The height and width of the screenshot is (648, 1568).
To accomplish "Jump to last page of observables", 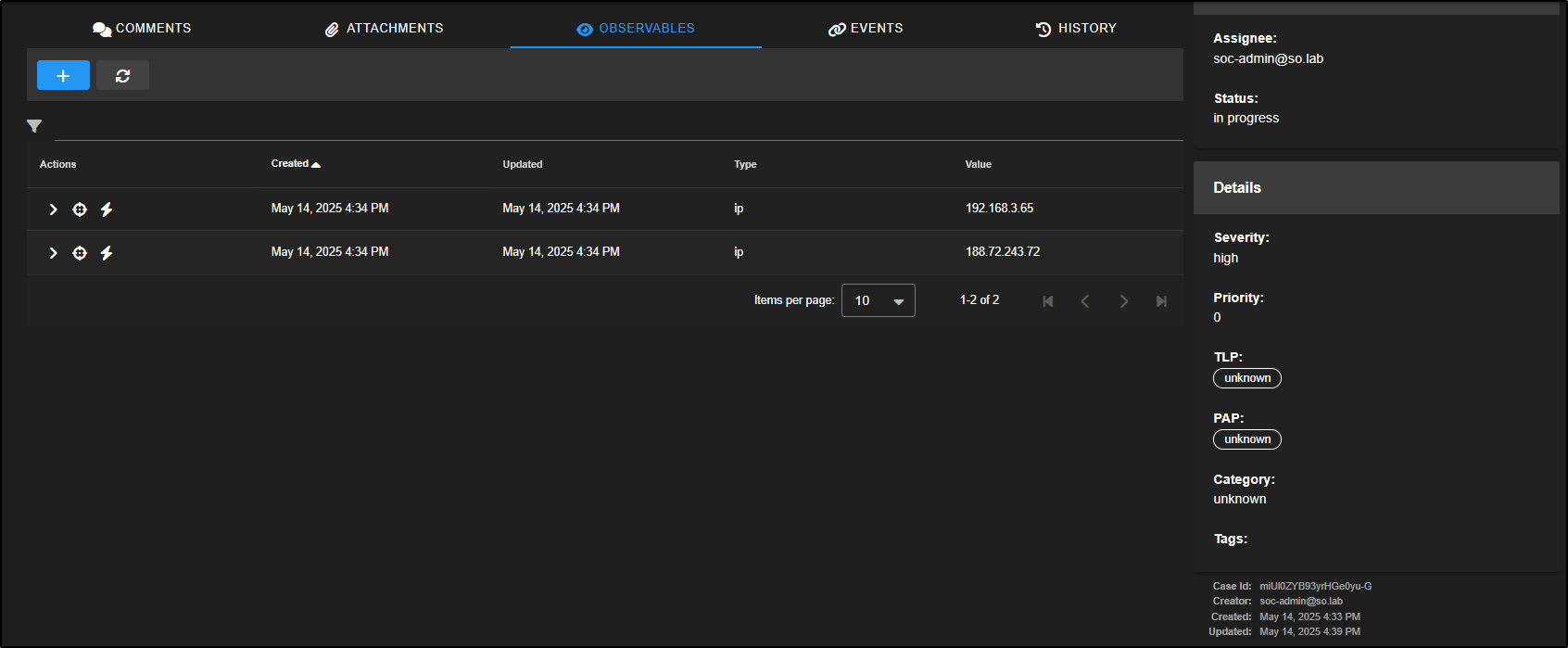I will 1161,301.
